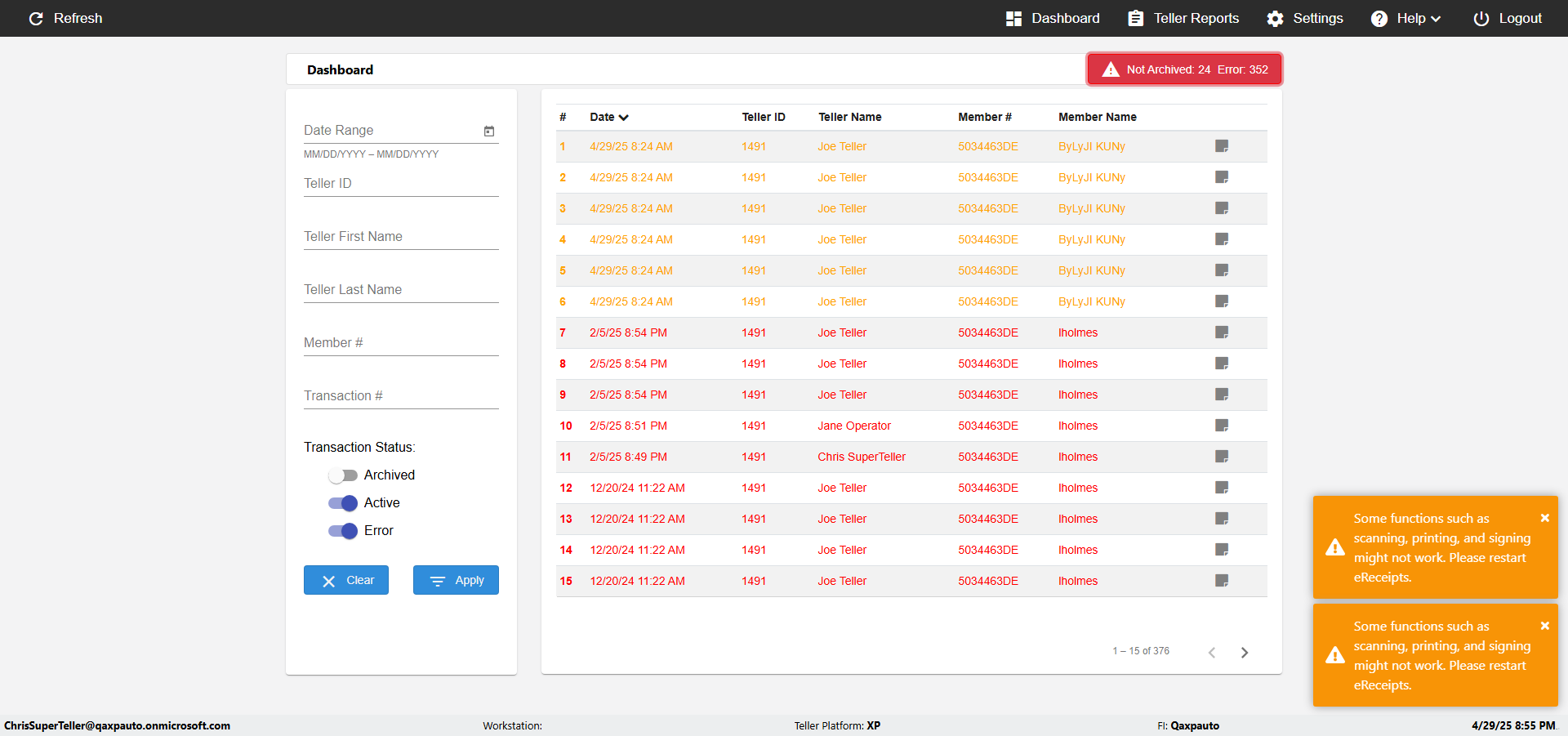Click the Teller ID column header
Screen dimensions: 1568x736
[x=764, y=117]
